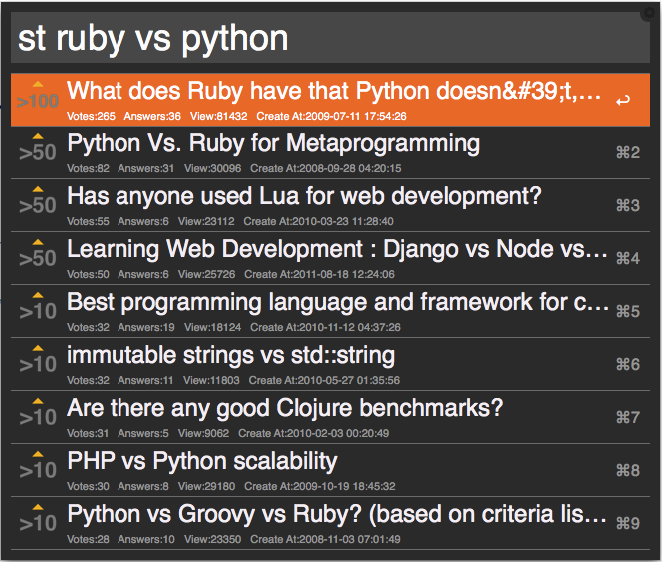The image size is (662, 562).
Task: Click the ⌘4 shortcut label
Action: [x=628, y=258]
